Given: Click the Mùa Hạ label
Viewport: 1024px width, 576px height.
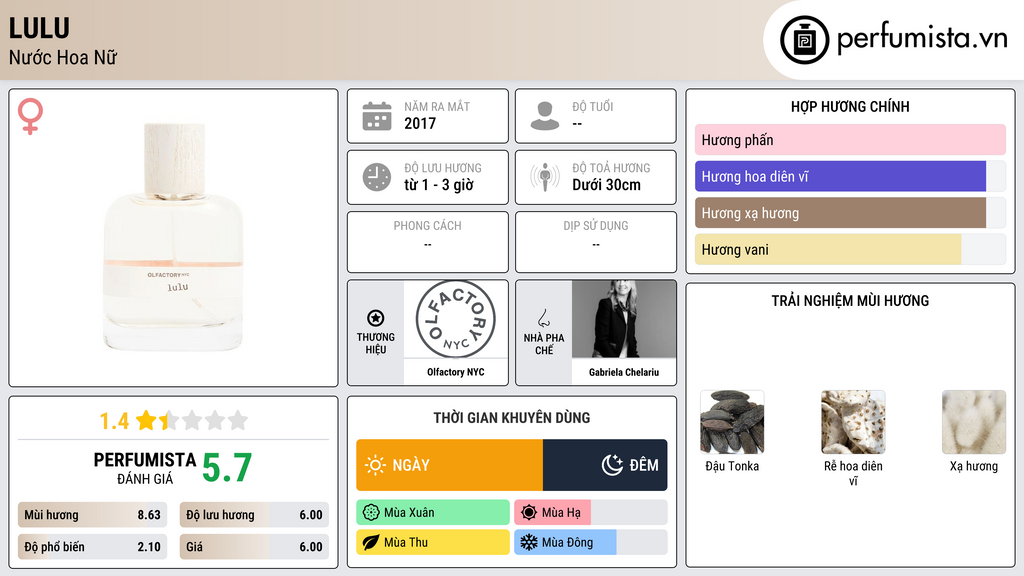Looking at the screenshot, I should (561, 513).
